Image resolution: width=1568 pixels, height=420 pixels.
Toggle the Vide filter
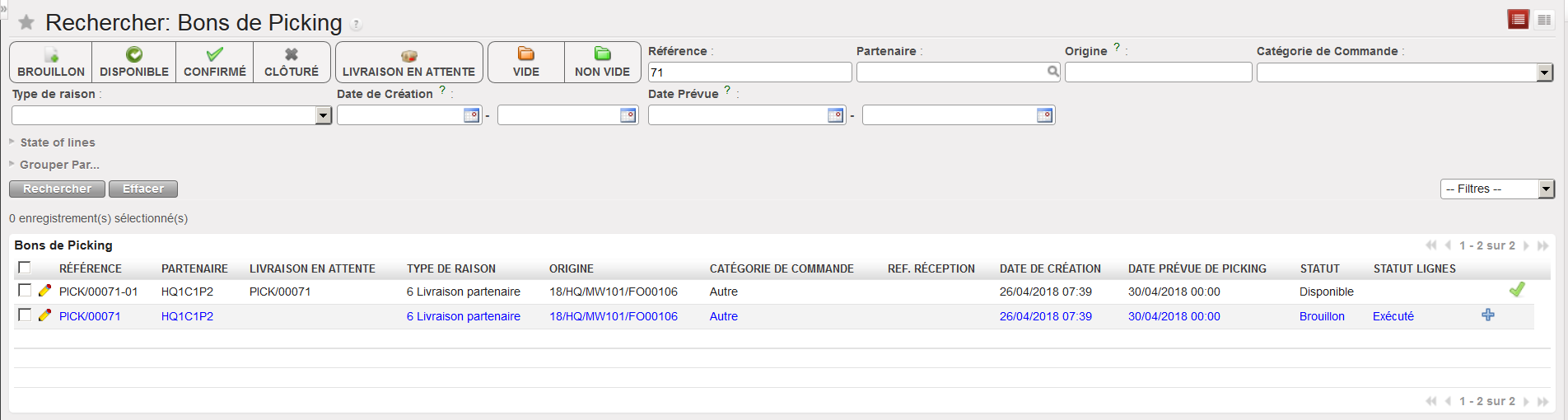(526, 63)
